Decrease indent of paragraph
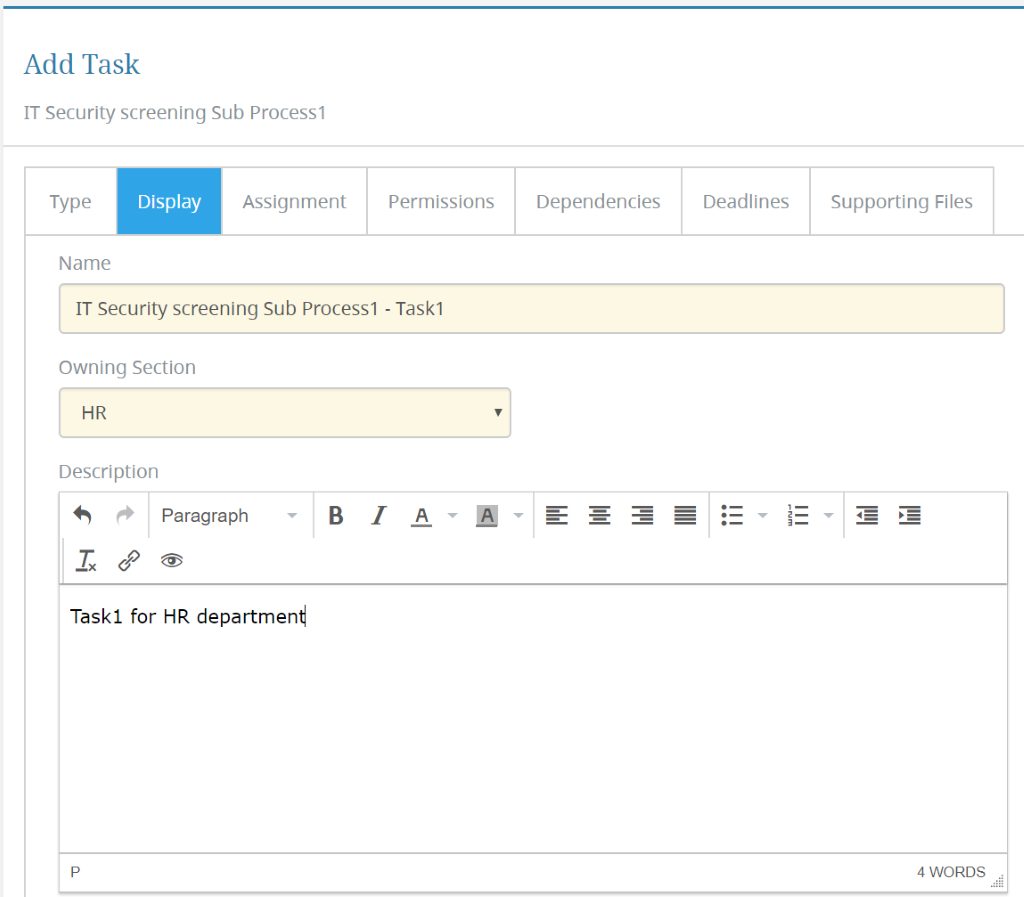The image size is (1024, 897). pos(867,515)
